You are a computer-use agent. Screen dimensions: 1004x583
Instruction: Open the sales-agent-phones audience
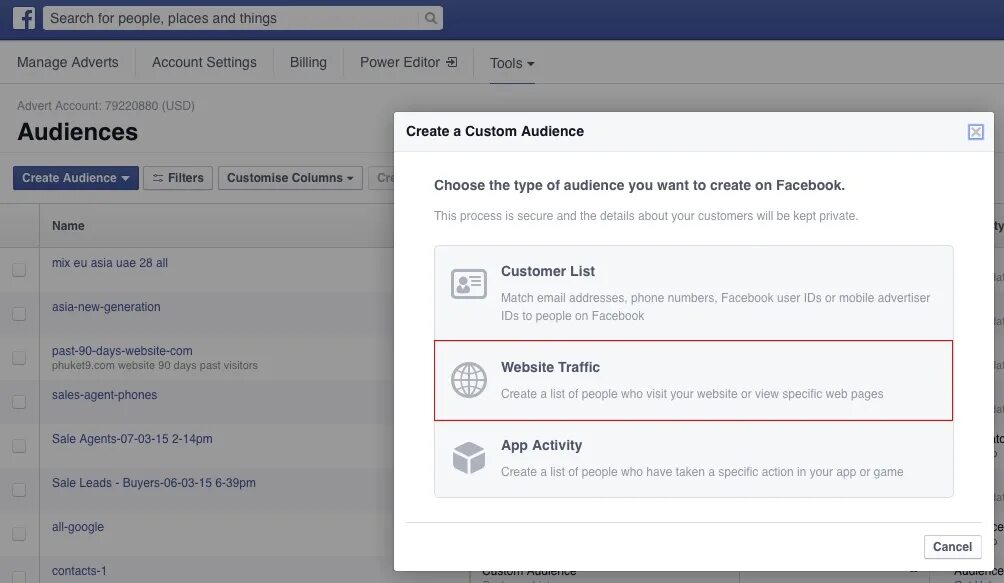click(104, 395)
